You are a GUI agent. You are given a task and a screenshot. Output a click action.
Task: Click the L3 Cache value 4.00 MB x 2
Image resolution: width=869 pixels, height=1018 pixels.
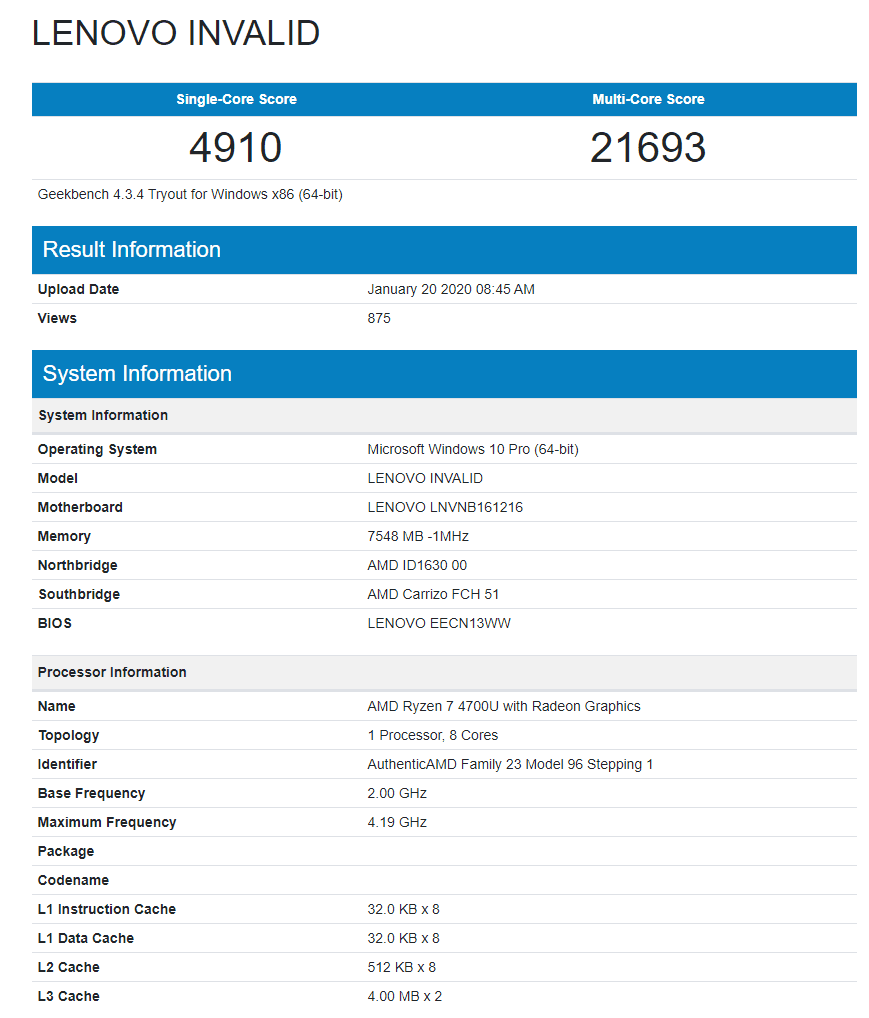pyautogui.click(x=404, y=996)
